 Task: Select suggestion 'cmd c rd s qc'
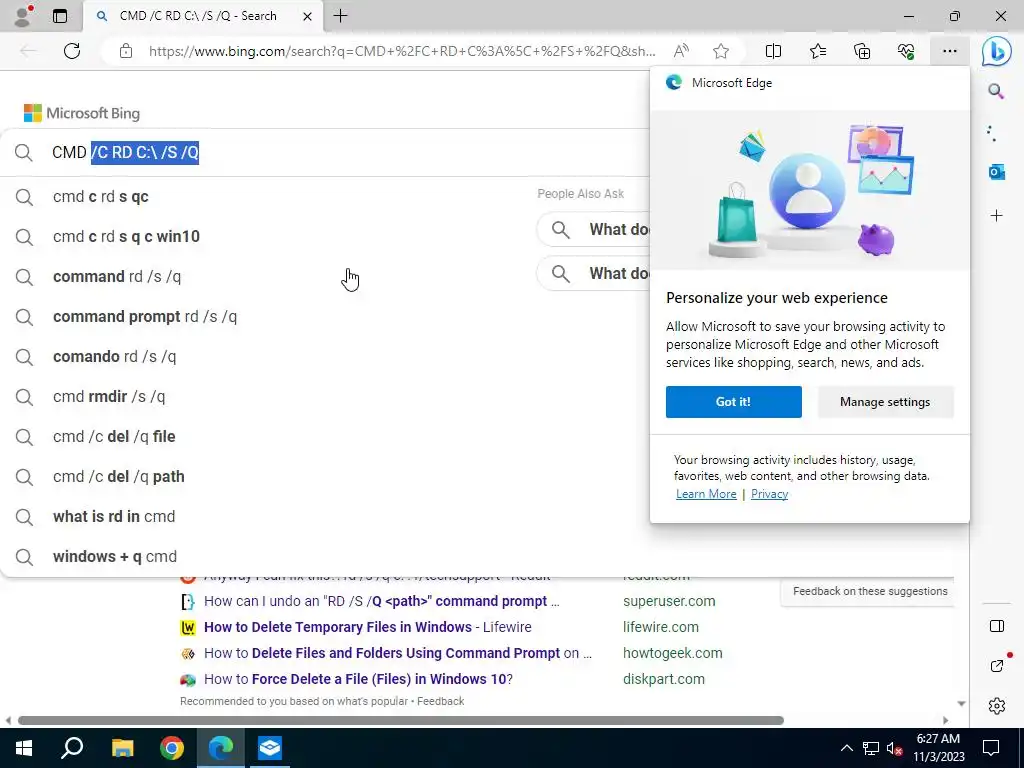coord(101,197)
